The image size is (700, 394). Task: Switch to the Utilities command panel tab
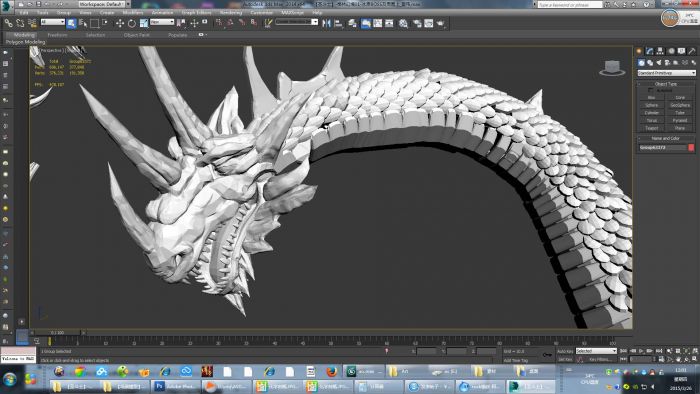point(692,51)
